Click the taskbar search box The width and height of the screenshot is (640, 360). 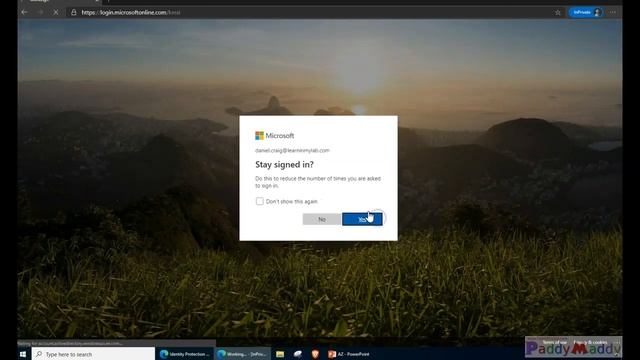click(x=93, y=354)
